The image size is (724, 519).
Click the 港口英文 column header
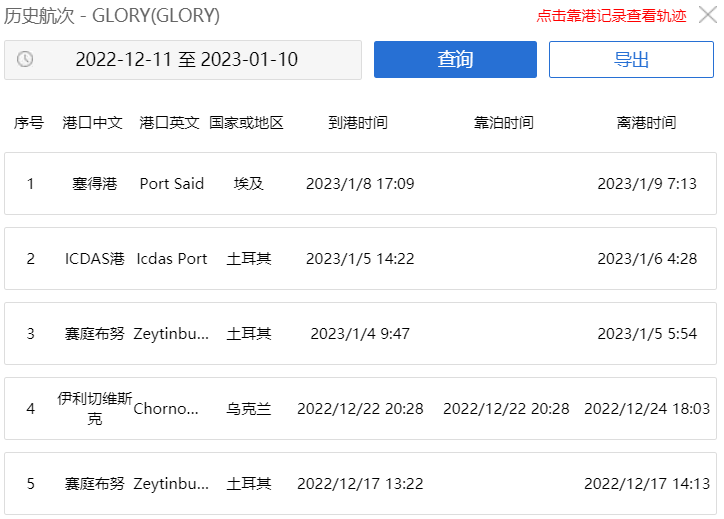[x=169, y=123]
